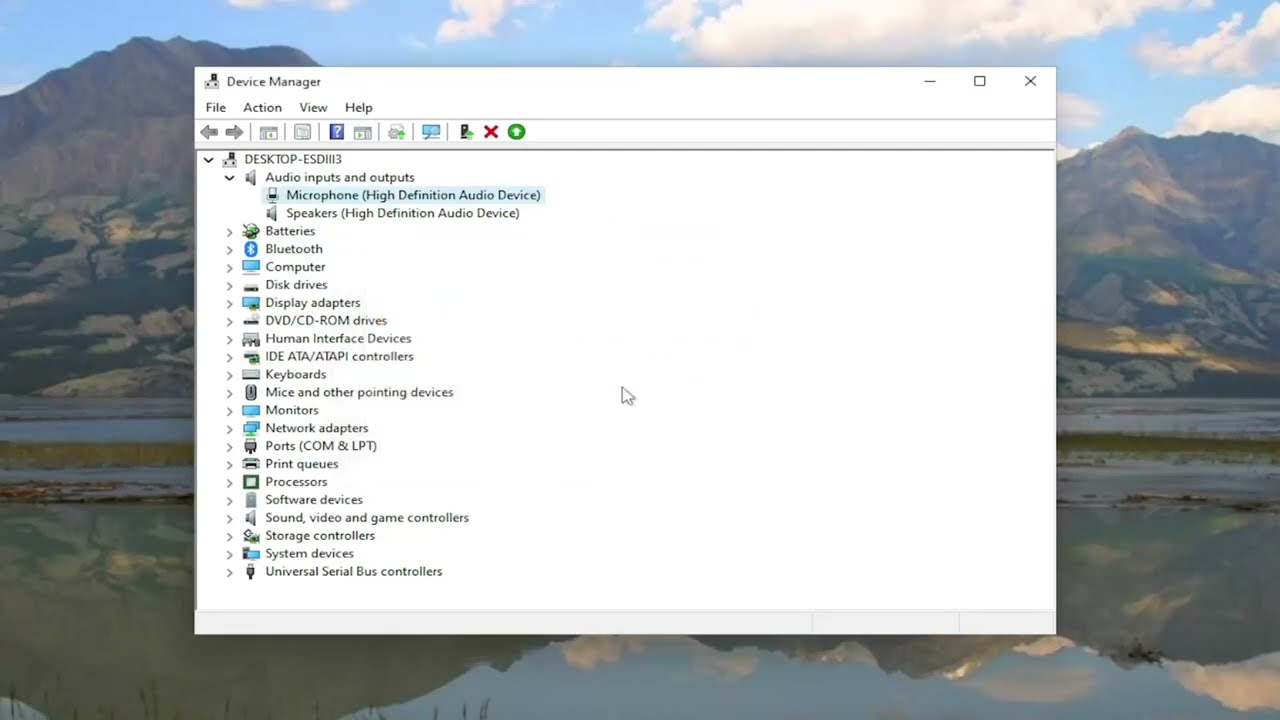Select the 'Software devices' label

tap(314, 500)
